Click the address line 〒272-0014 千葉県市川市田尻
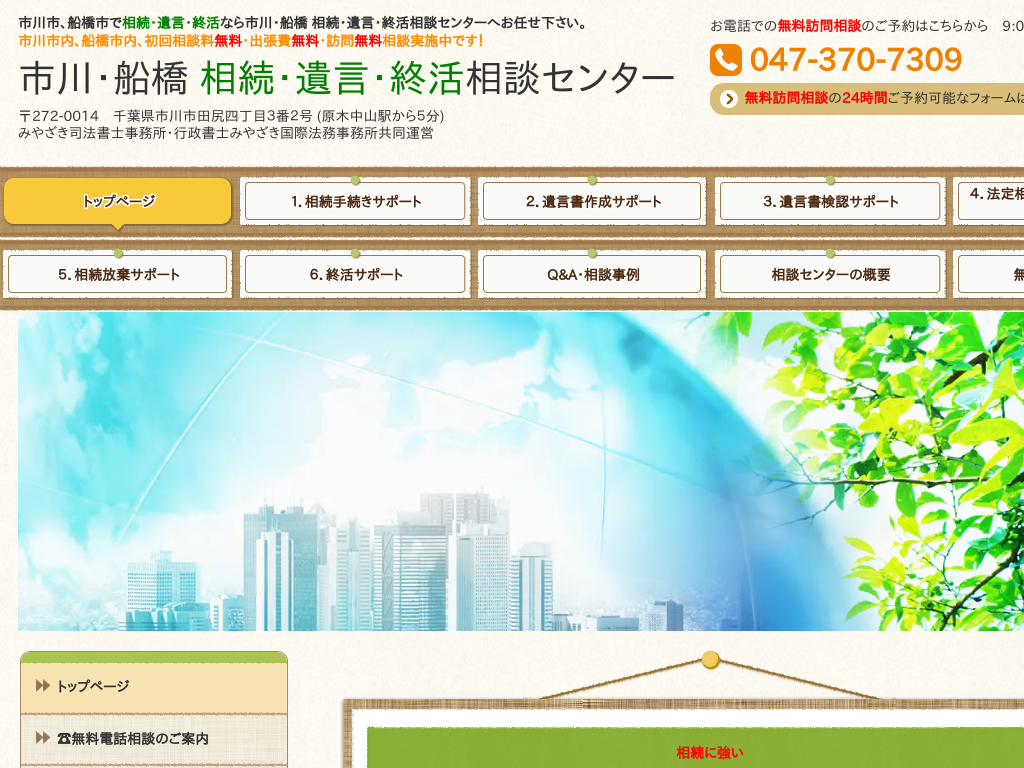The image size is (1024, 768). click(231, 116)
